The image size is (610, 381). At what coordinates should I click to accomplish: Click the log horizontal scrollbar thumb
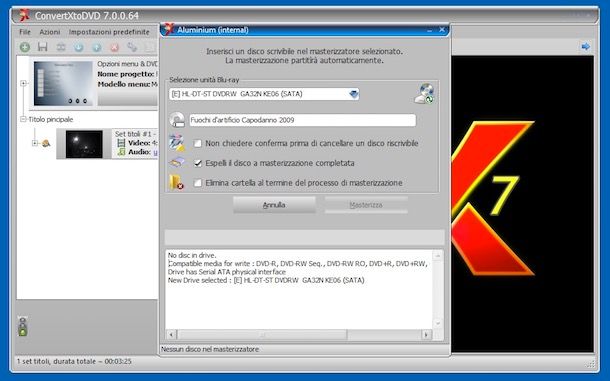(262, 335)
